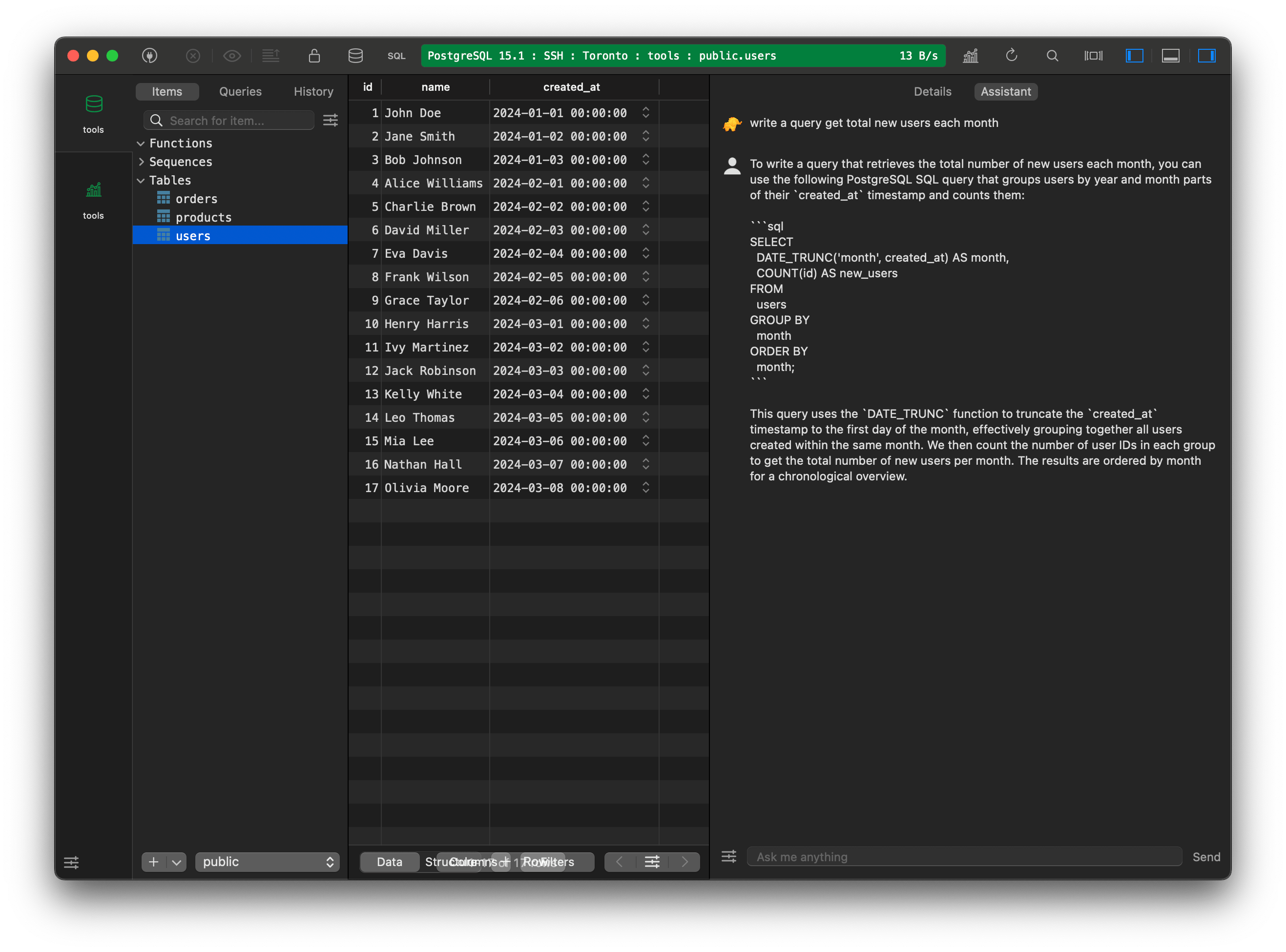Click the cancel query circled-X icon
1286x952 pixels.
point(193,55)
